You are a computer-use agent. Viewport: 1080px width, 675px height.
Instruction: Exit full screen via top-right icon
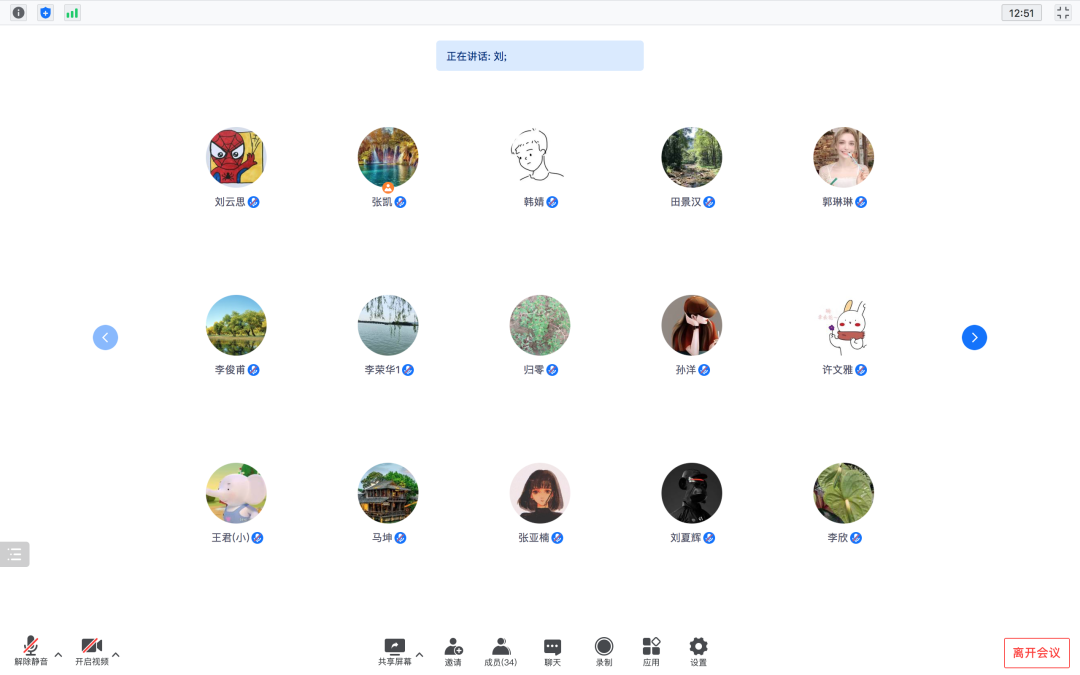(x=1063, y=13)
